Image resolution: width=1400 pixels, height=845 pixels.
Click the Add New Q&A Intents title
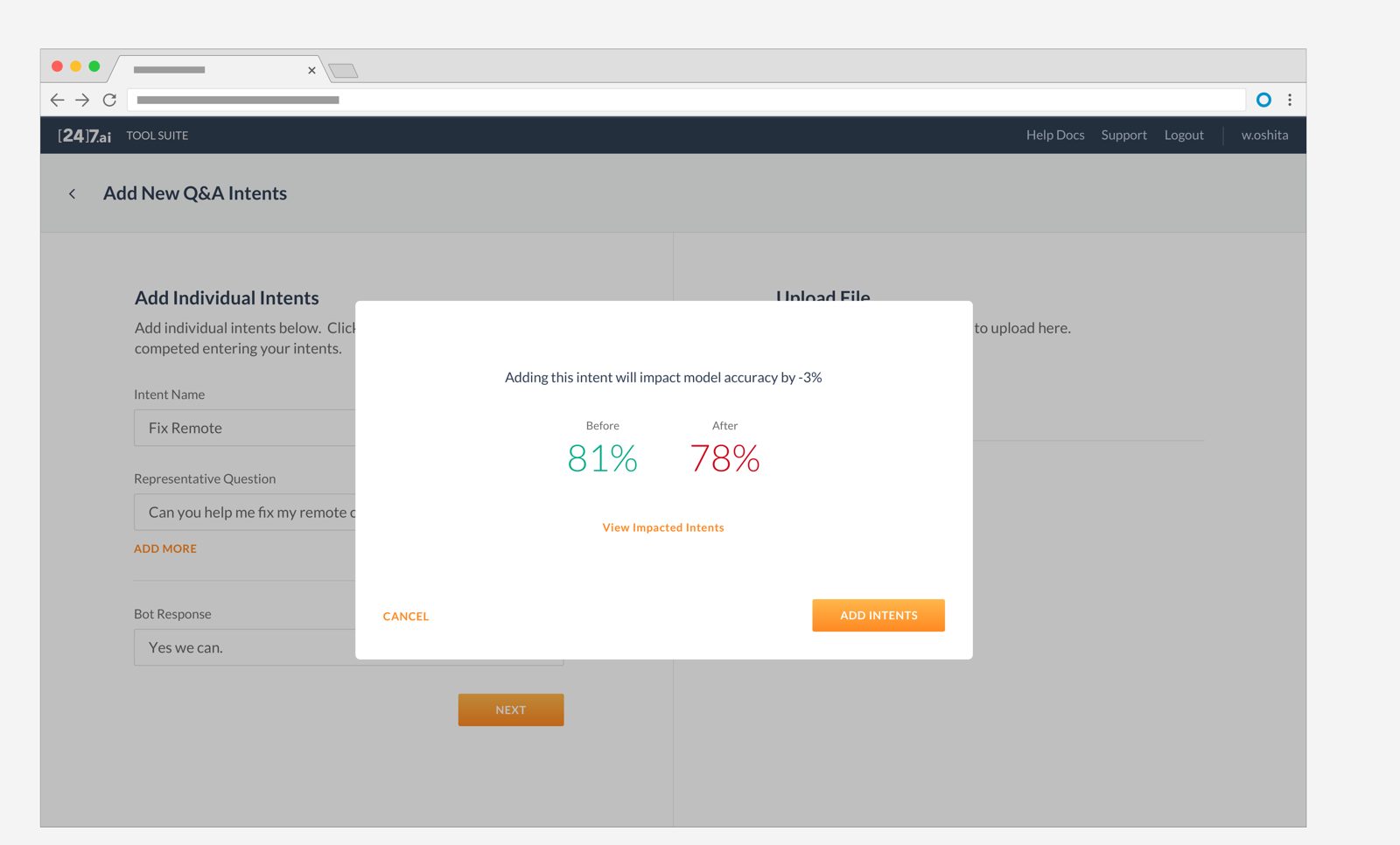pyautogui.click(x=195, y=193)
